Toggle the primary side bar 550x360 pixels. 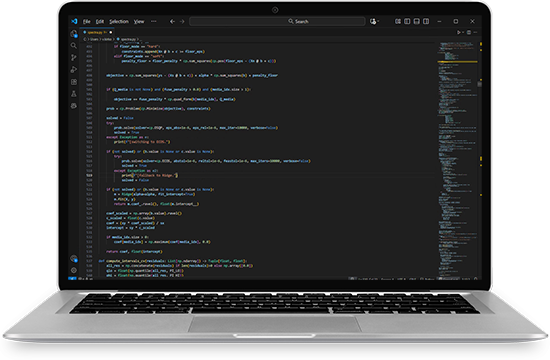(407, 21)
